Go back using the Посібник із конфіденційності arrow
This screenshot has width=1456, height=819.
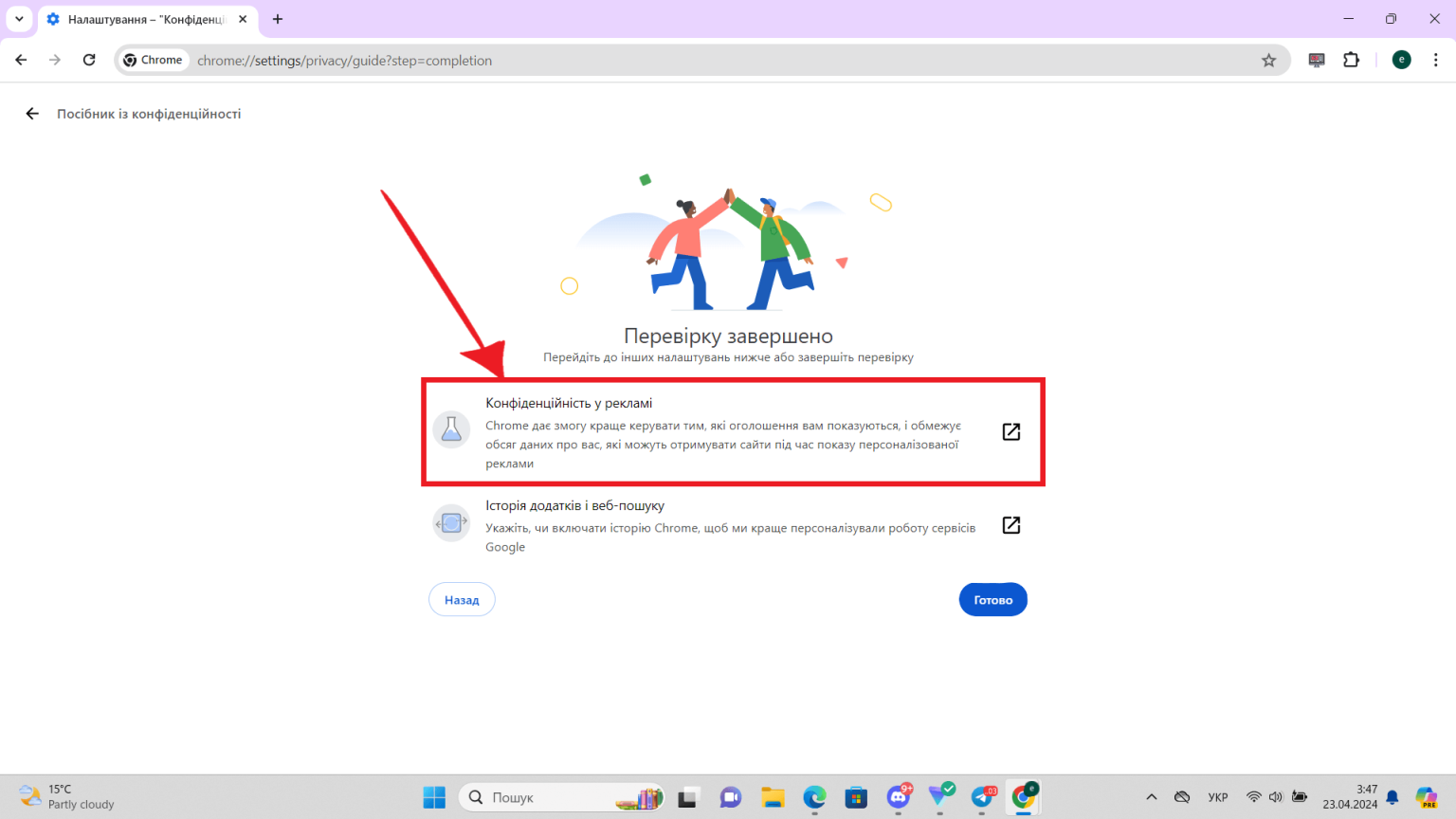(x=31, y=113)
